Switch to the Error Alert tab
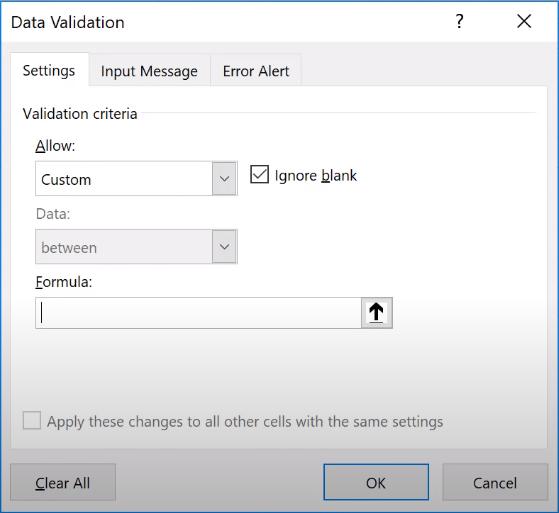 (256, 71)
